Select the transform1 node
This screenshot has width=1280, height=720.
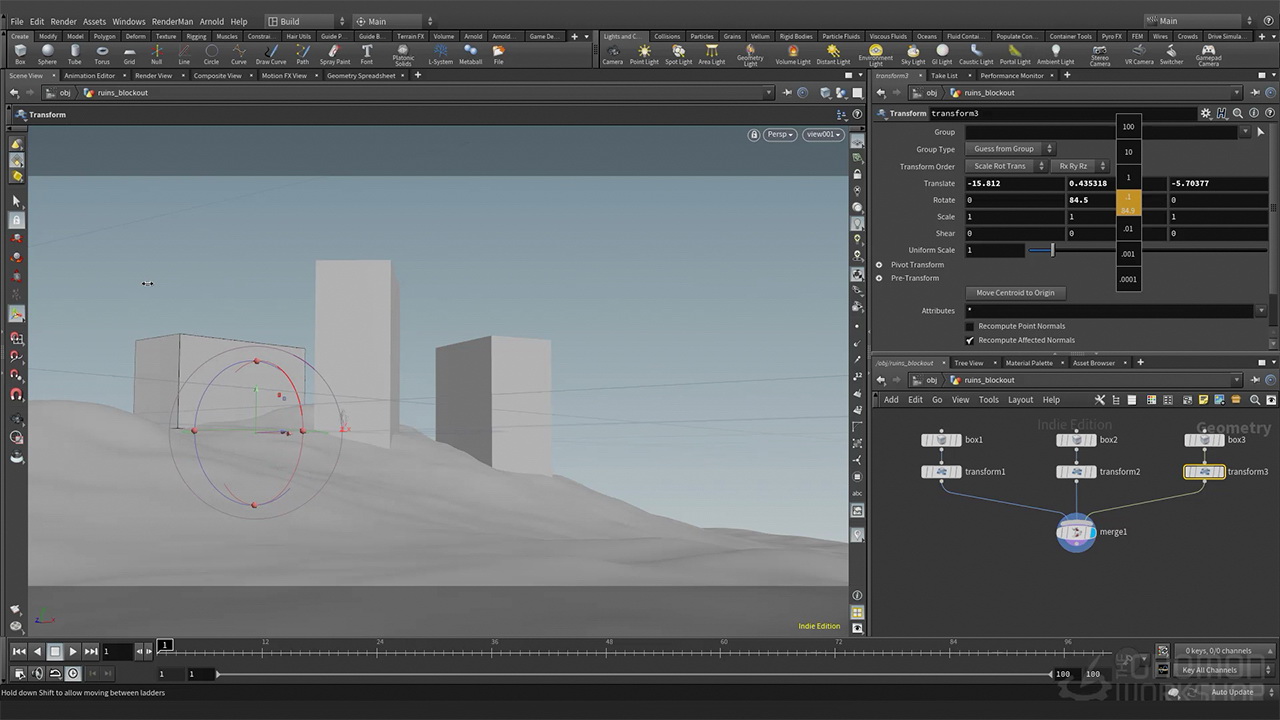(x=941, y=472)
